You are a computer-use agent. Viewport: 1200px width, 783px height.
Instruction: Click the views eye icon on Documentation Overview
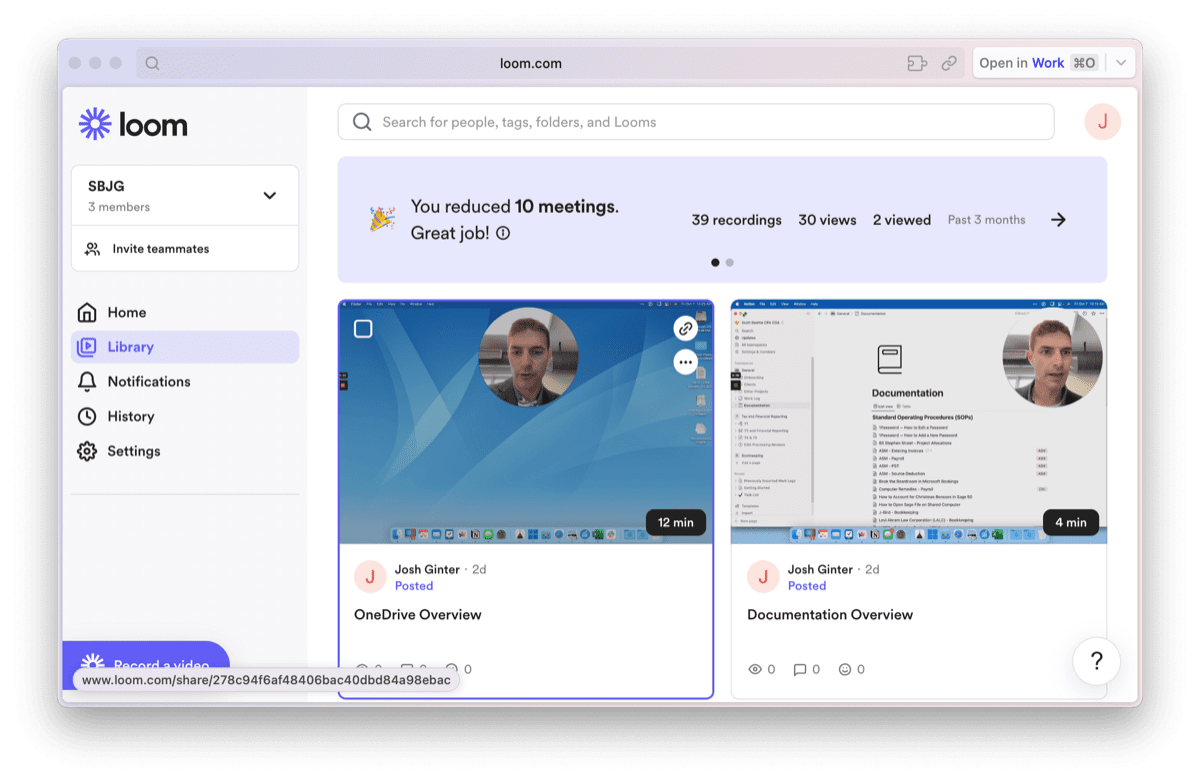[x=755, y=669]
